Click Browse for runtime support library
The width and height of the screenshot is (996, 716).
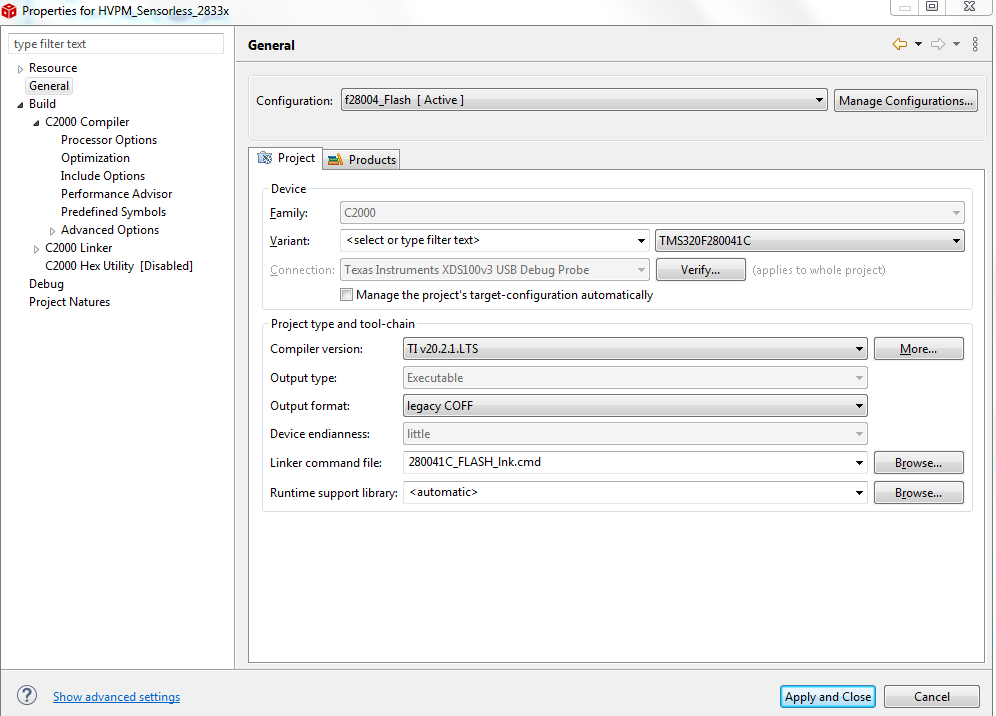[919, 492]
